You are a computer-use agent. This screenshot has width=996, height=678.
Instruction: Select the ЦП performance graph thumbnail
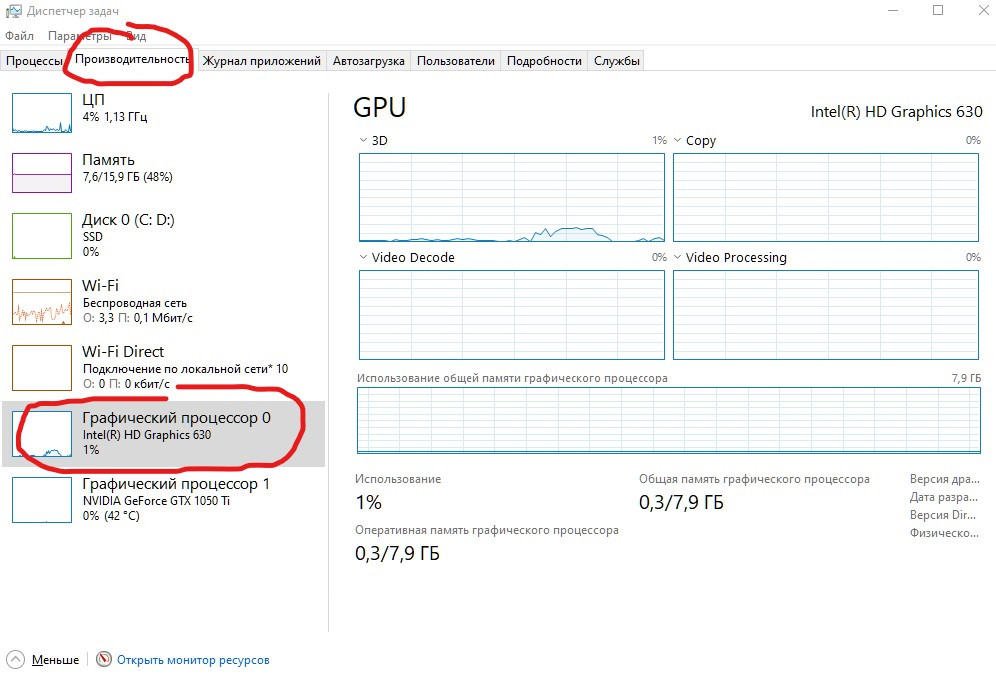[x=42, y=113]
